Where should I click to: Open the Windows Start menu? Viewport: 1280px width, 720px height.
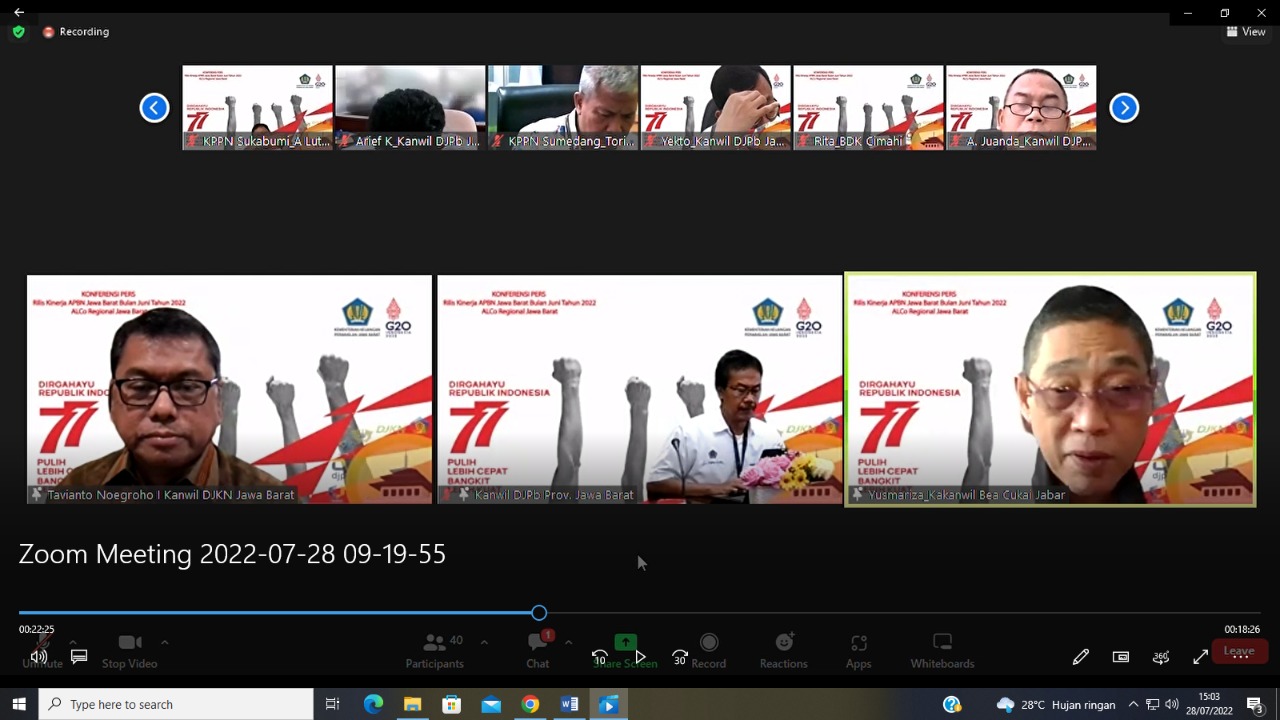(x=19, y=705)
